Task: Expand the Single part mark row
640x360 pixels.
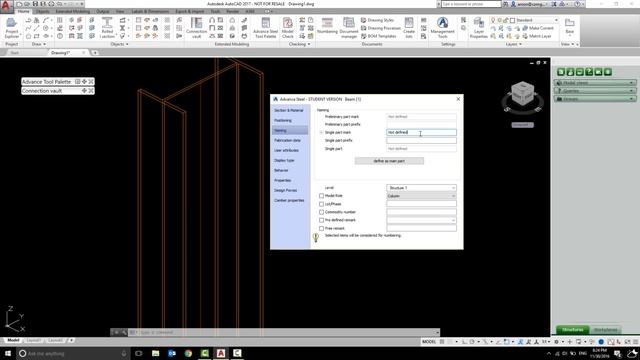Action: [321, 133]
